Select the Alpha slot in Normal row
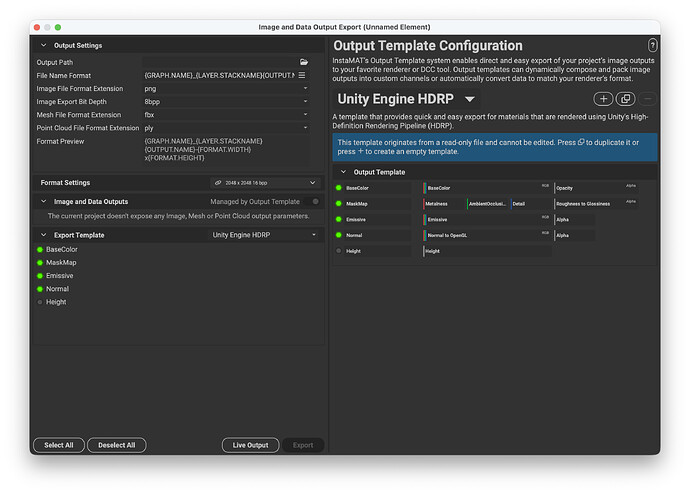Viewport: 690px width, 494px height. (574, 235)
